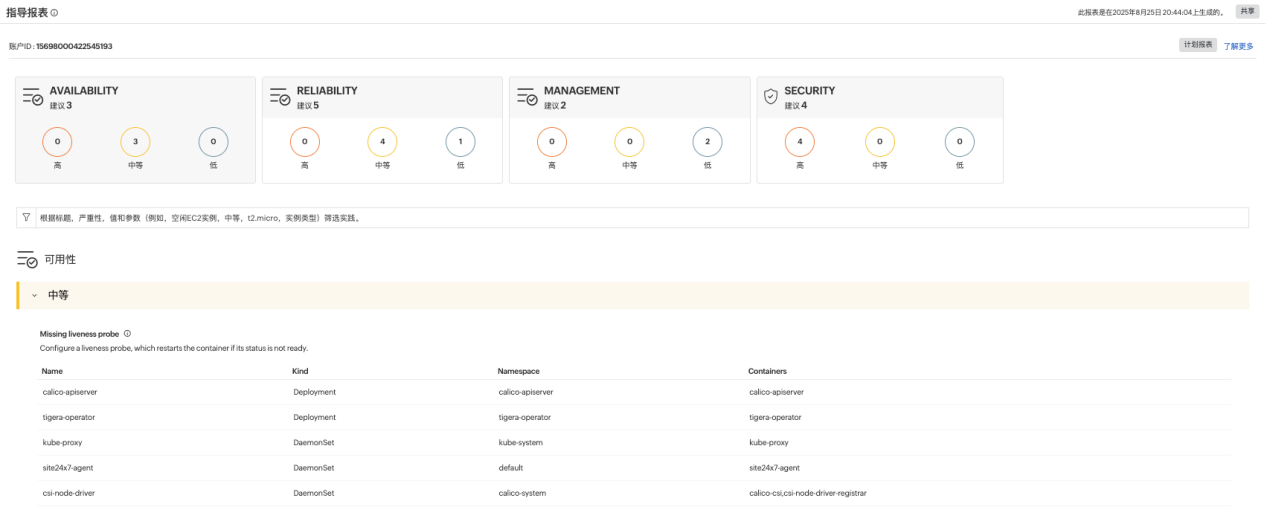Select the Availability card's medium count circle
This screenshot has width=1267, height=524.
135,142
